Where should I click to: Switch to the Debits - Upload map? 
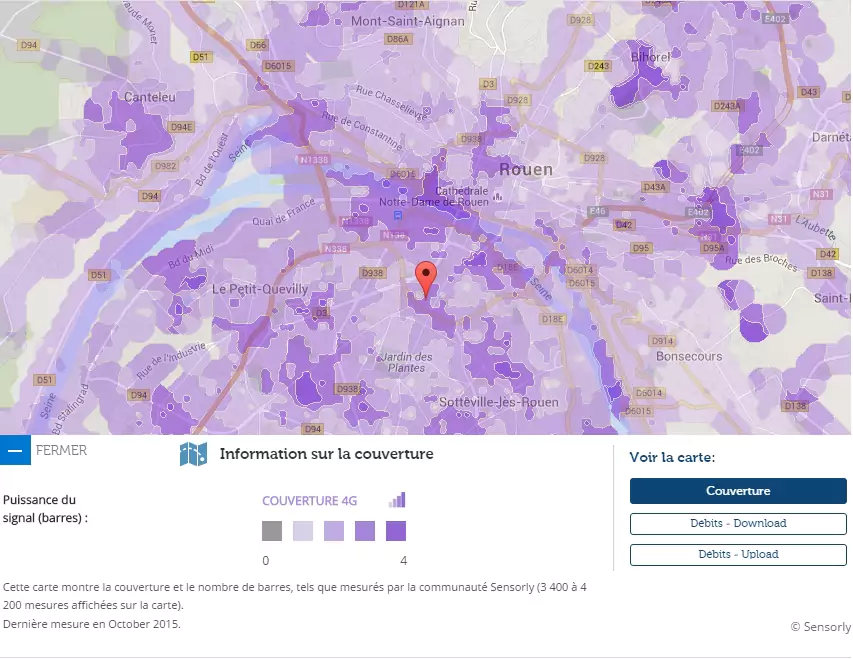pos(738,554)
